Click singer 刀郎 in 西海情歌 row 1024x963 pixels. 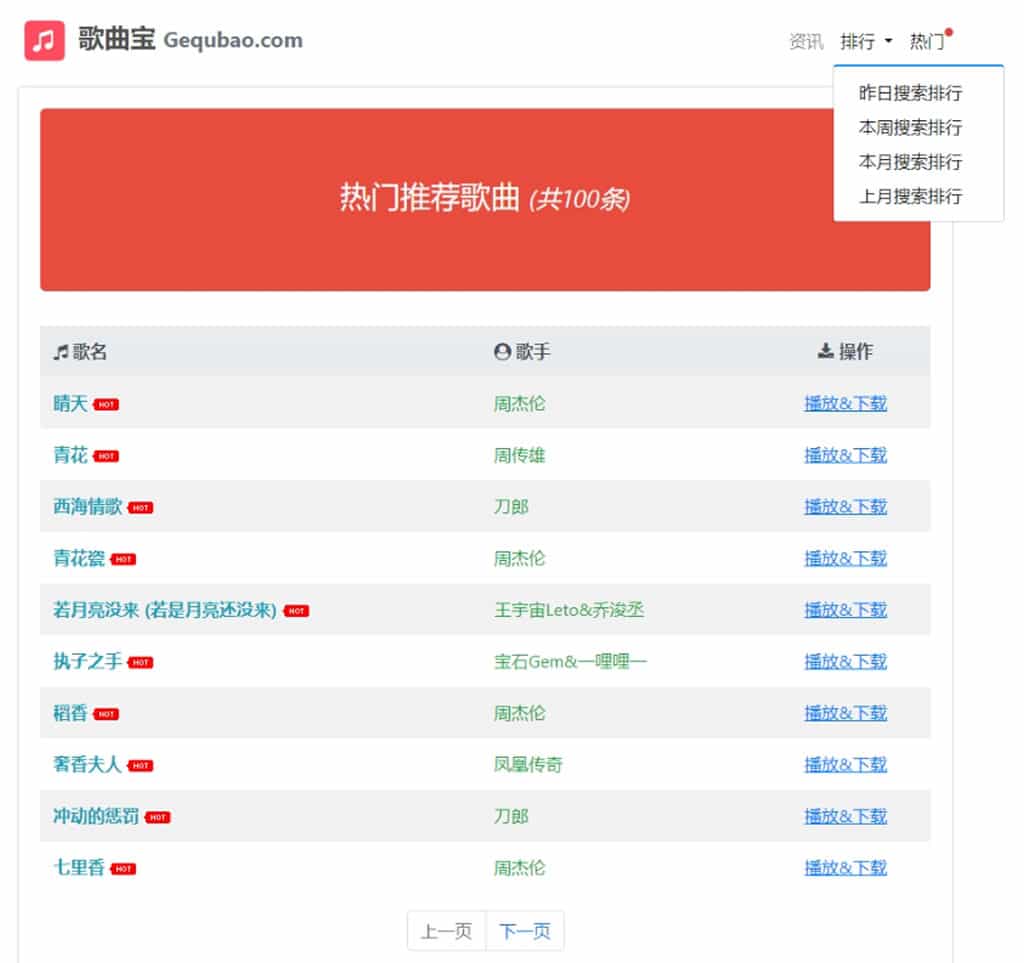[511, 507]
